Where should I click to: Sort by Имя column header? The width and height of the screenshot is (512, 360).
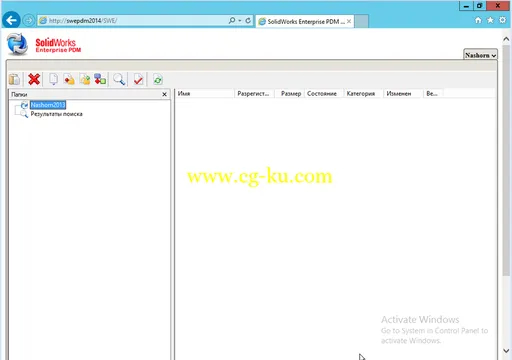coord(204,94)
